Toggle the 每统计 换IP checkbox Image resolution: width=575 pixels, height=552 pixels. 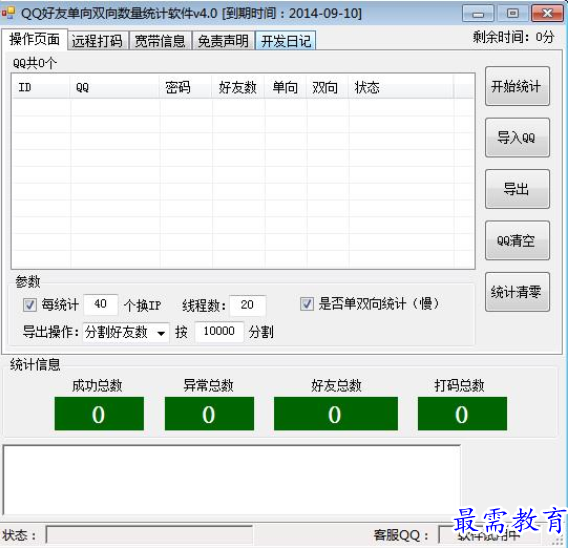click(x=29, y=305)
